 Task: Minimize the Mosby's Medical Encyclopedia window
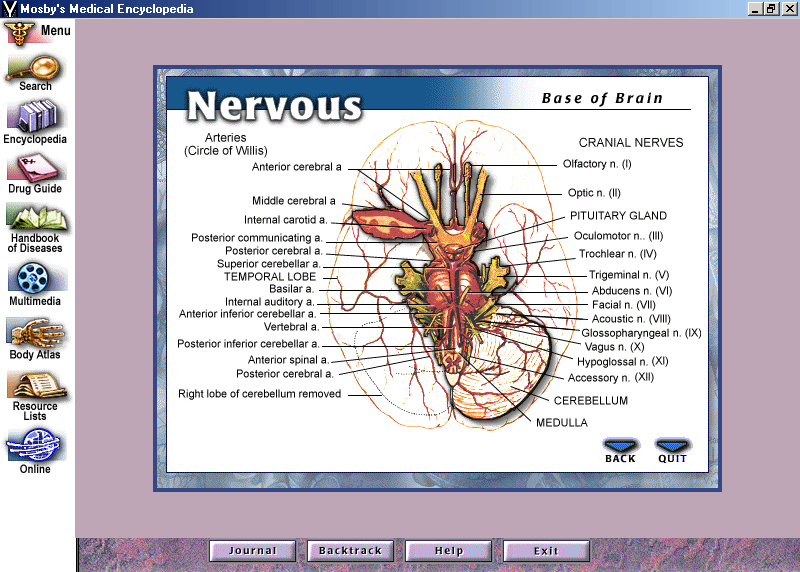click(755, 9)
